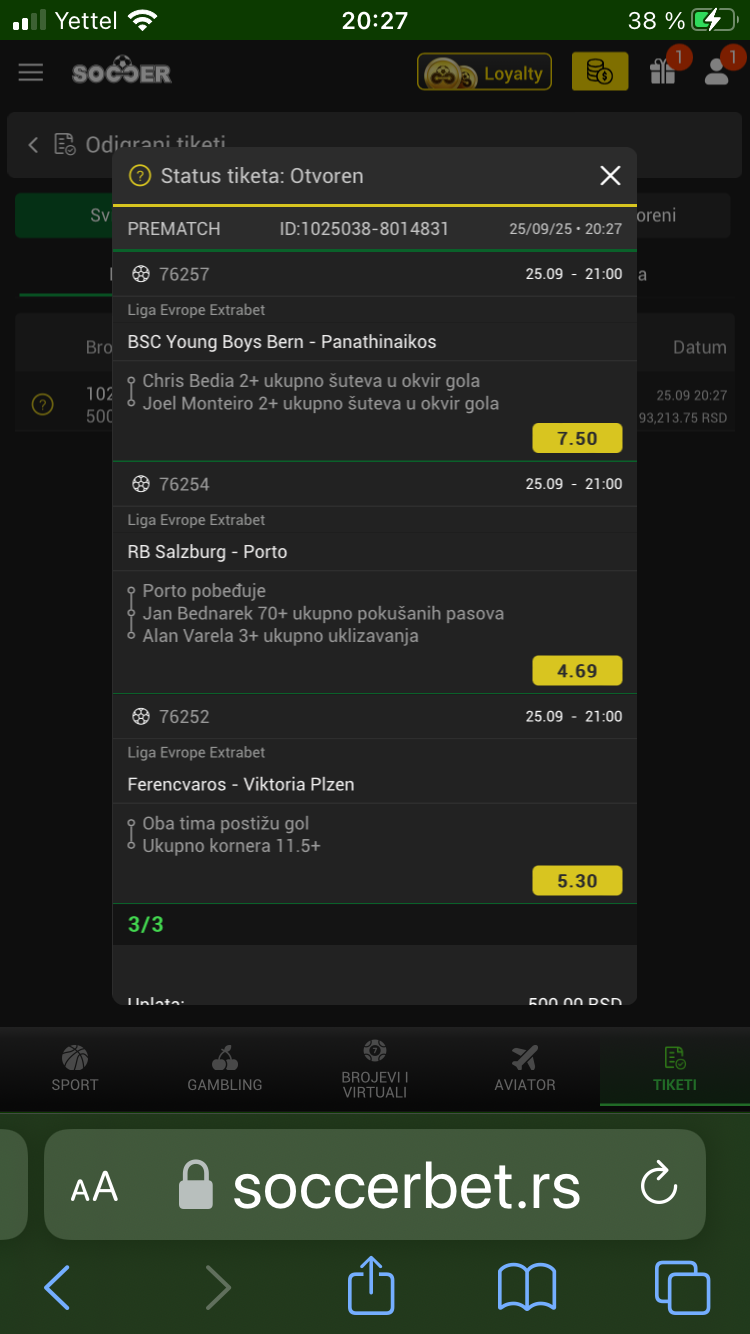The height and width of the screenshot is (1334, 750).
Task: Tap the soccerbet.rs address bar
Action: [x=406, y=1186]
